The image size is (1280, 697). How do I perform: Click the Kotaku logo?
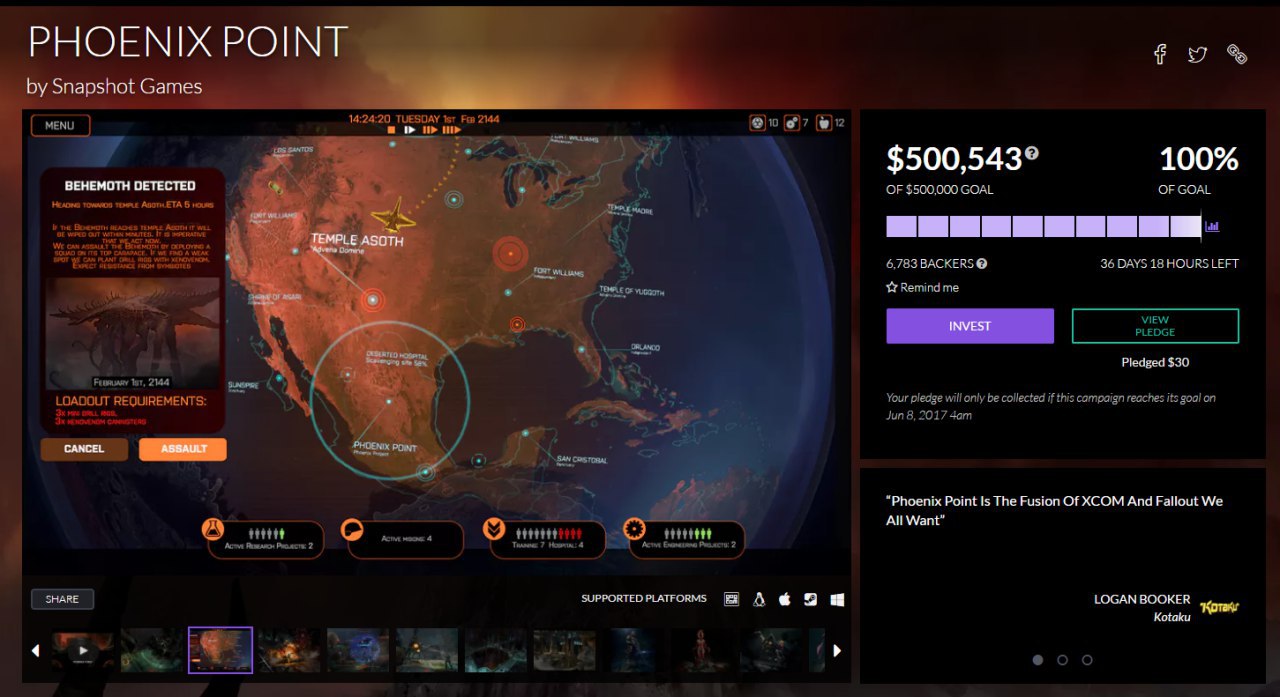(x=1219, y=606)
